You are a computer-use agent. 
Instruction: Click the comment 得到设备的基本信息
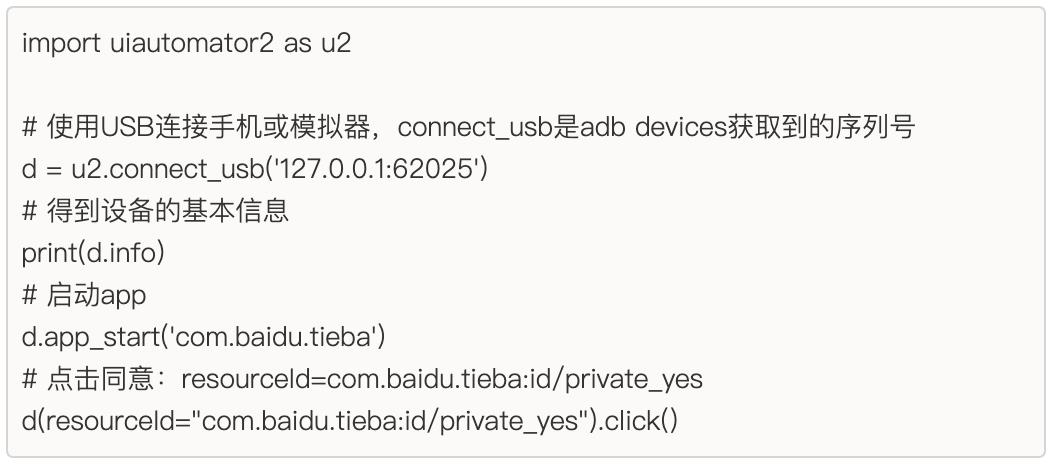pos(156,211)
